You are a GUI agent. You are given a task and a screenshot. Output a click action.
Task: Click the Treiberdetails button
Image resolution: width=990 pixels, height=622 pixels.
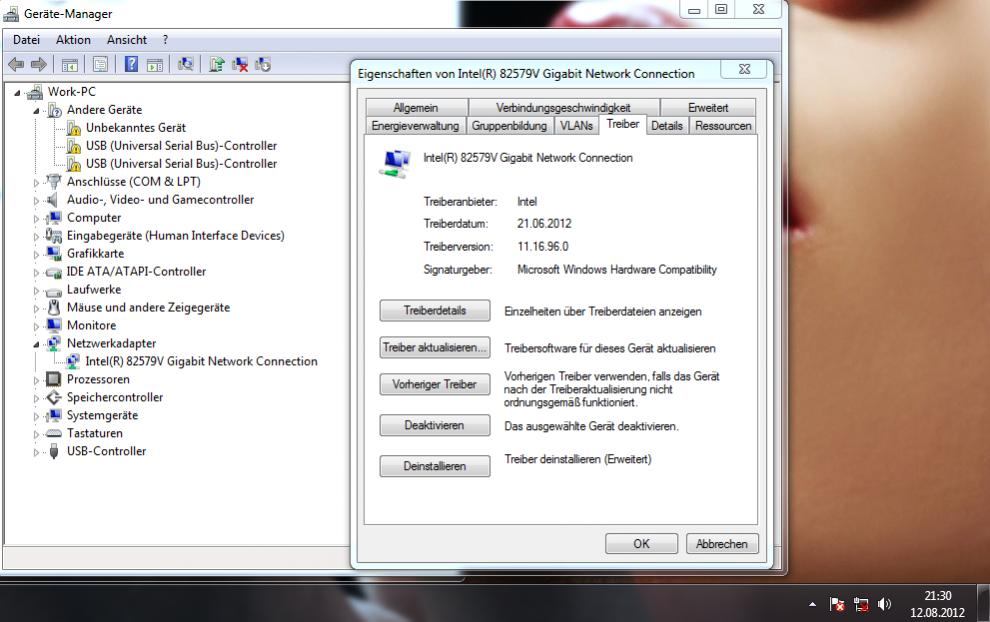pyautogui.click(x=434, y=311)
